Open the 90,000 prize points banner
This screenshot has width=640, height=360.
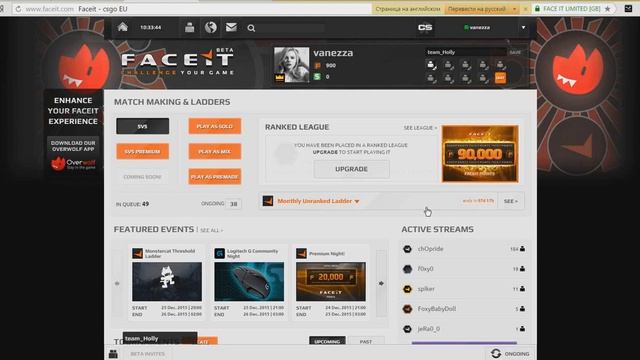(480, 153)
